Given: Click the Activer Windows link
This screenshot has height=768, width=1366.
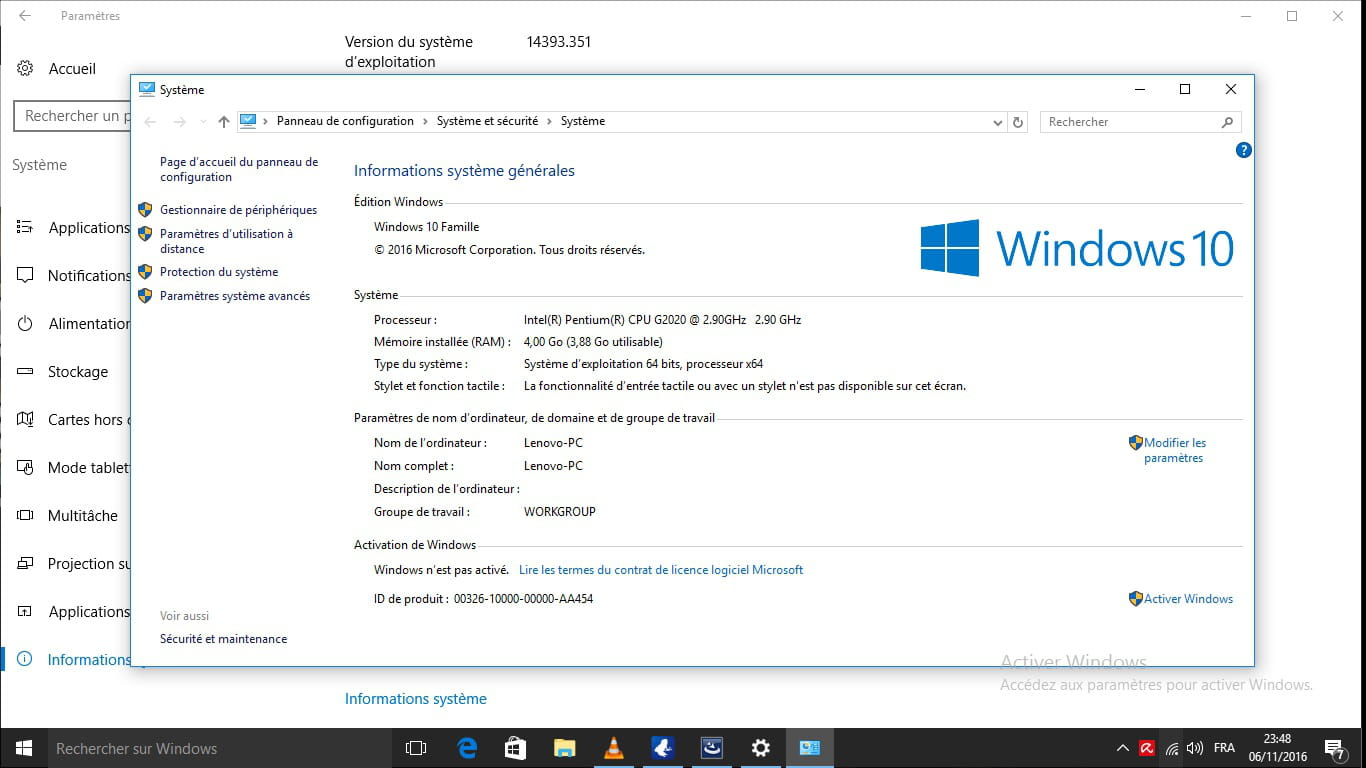Looking at the screenshot, I should (x=1188, y=599).
